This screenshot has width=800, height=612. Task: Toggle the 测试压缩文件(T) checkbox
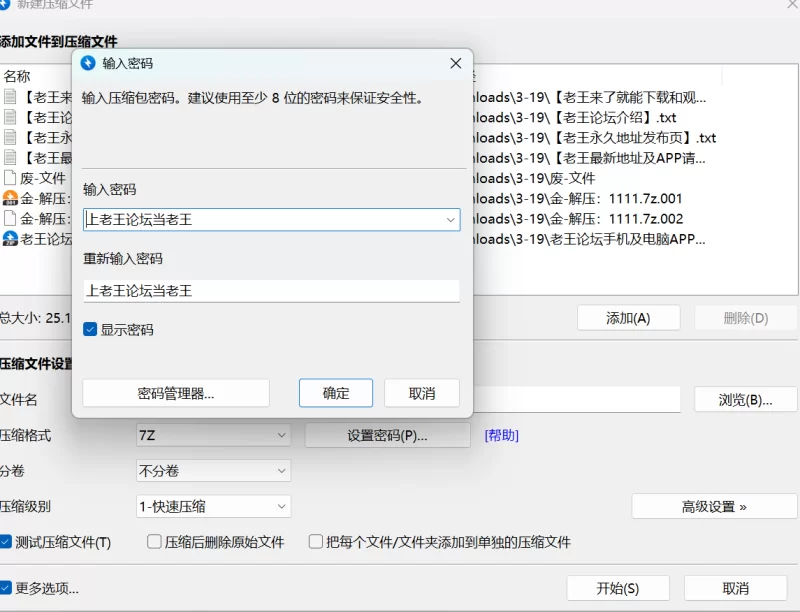(x=6, y=542)
